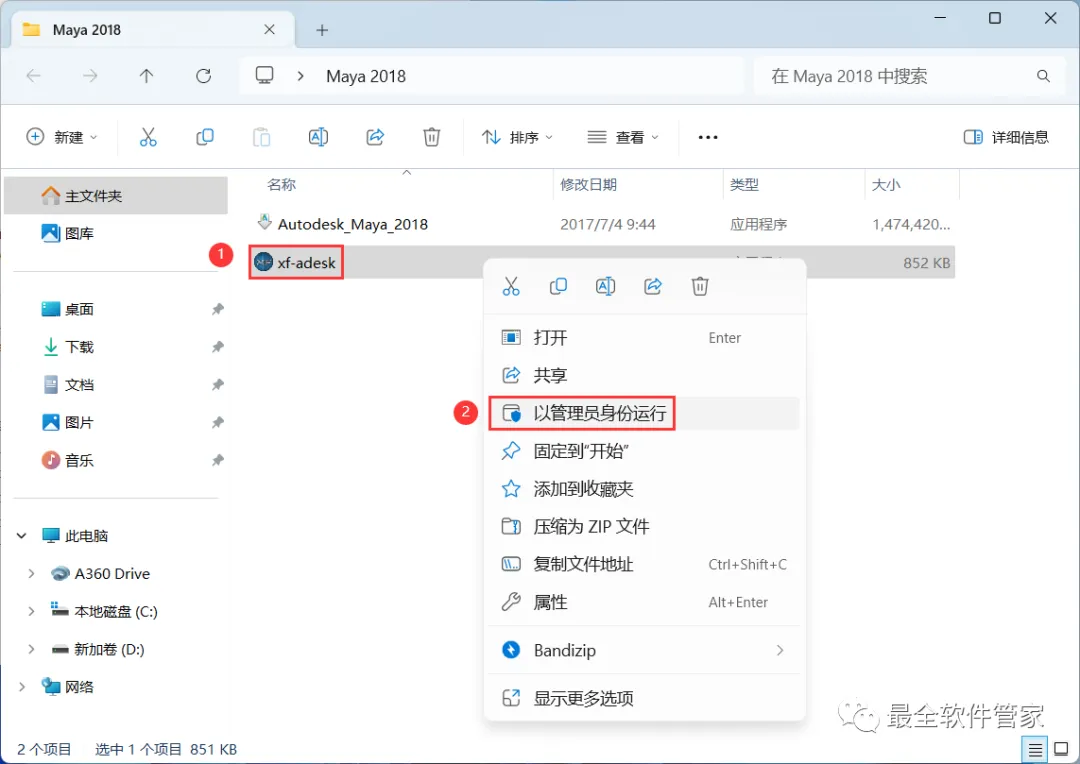Choose 显示更多选项 in the context menu
This screenshot has width=1080, height=764.
point(643,699)
